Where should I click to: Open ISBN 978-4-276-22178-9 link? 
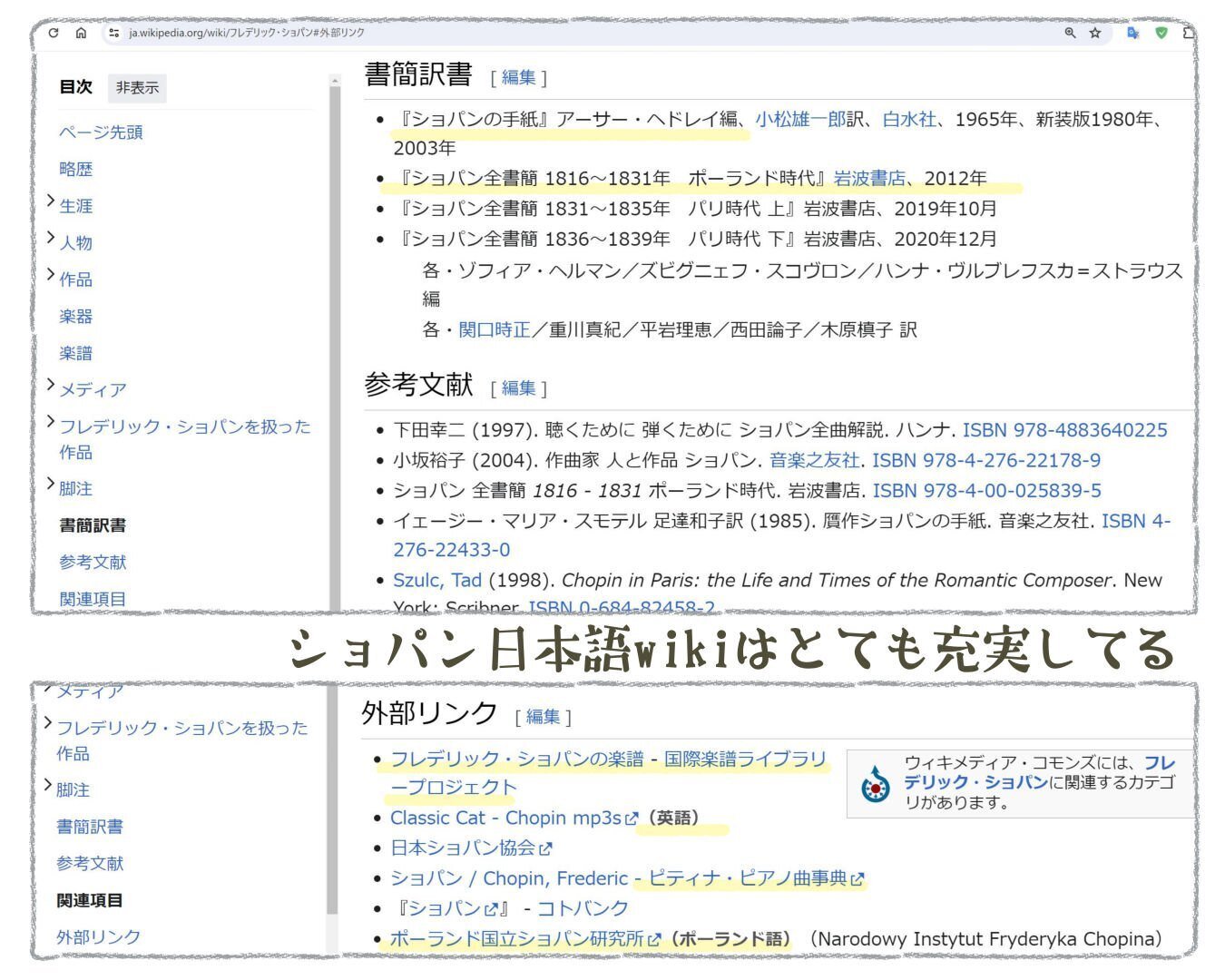[986, 460]
